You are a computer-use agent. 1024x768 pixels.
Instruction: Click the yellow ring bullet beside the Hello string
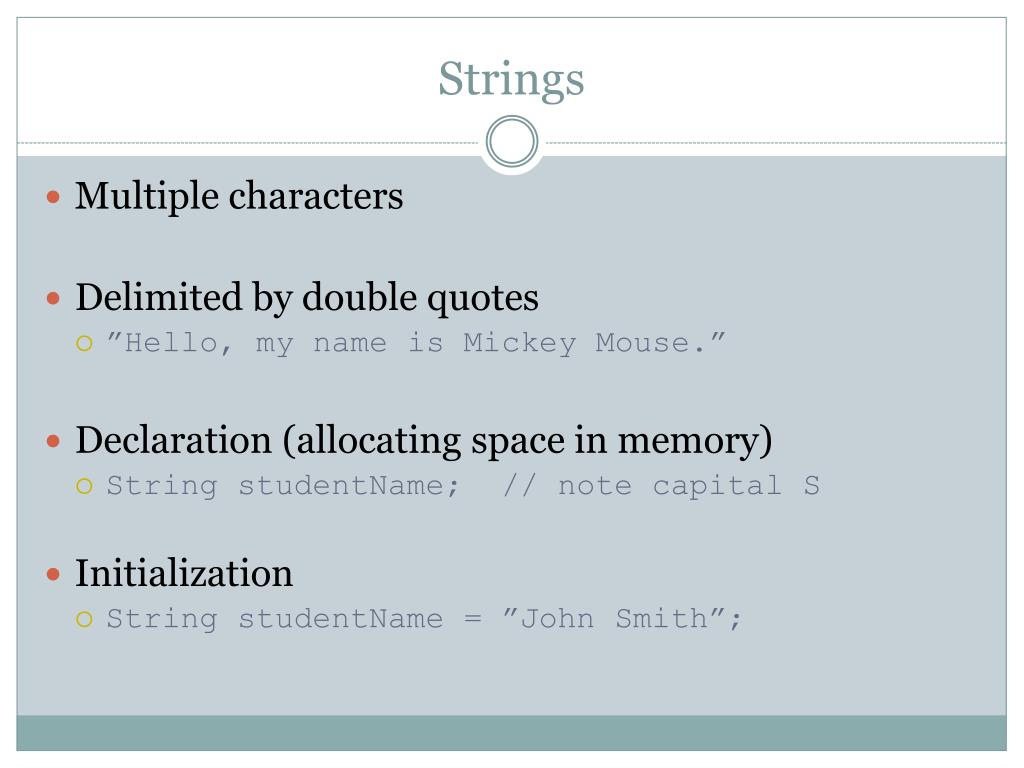[x=84, y=344]
